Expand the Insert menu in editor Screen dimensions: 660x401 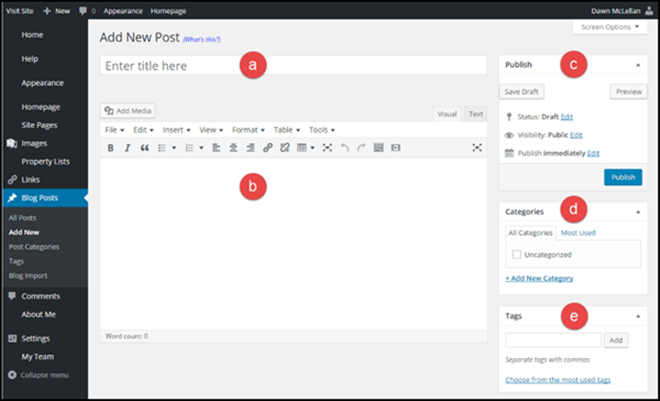pyautogui.click(x=176, y=130)
